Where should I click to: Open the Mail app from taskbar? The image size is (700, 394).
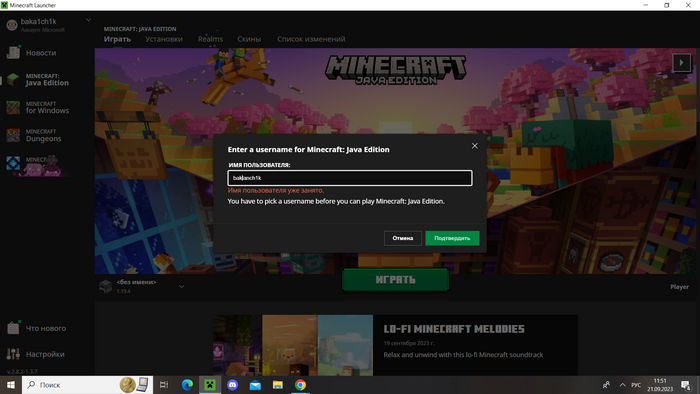[x=255, y=385]
